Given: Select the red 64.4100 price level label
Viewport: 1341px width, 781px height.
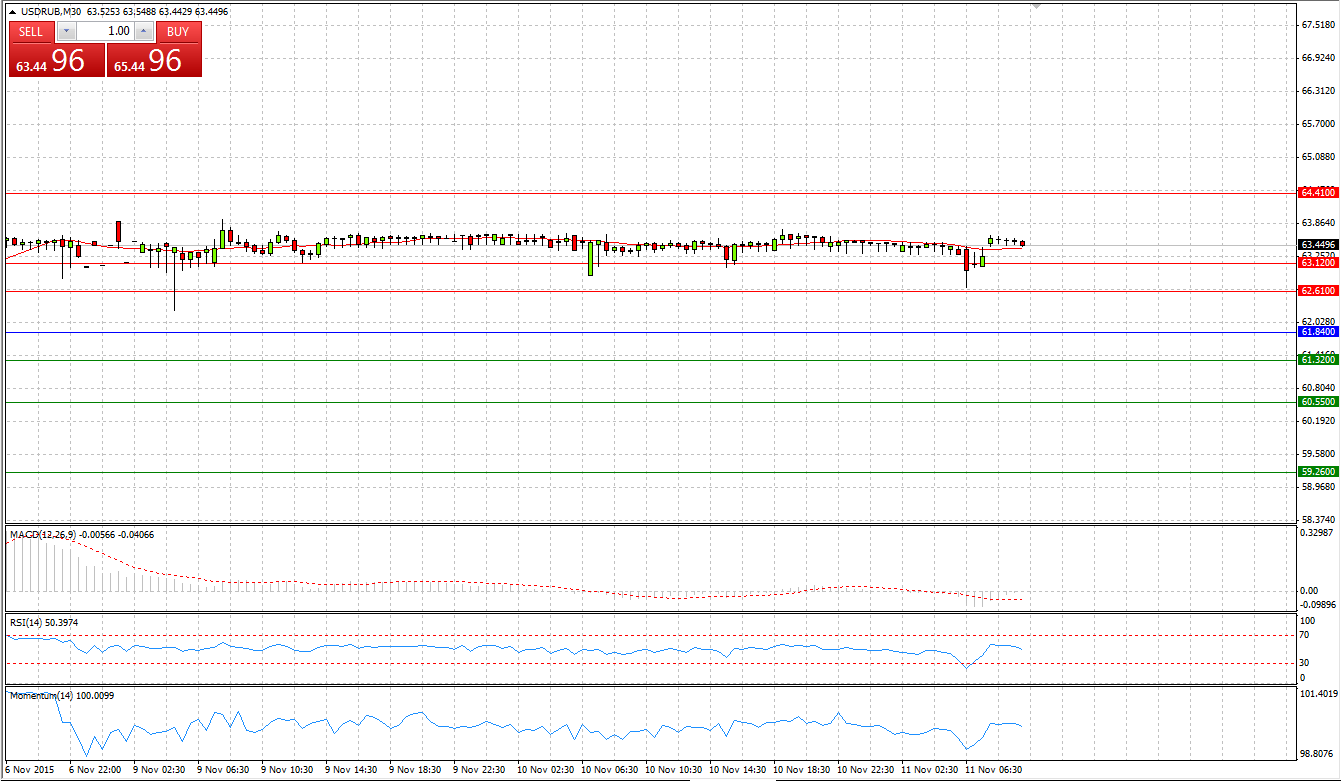Looking at the screenshot, I should point(1318,192).
